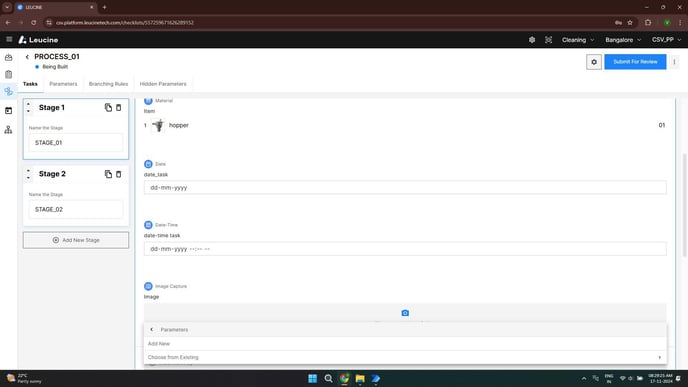Viewport: 688px width, 387px height.
Task: Delete Stage 2 with trash icon
Action: click(118, 174)
